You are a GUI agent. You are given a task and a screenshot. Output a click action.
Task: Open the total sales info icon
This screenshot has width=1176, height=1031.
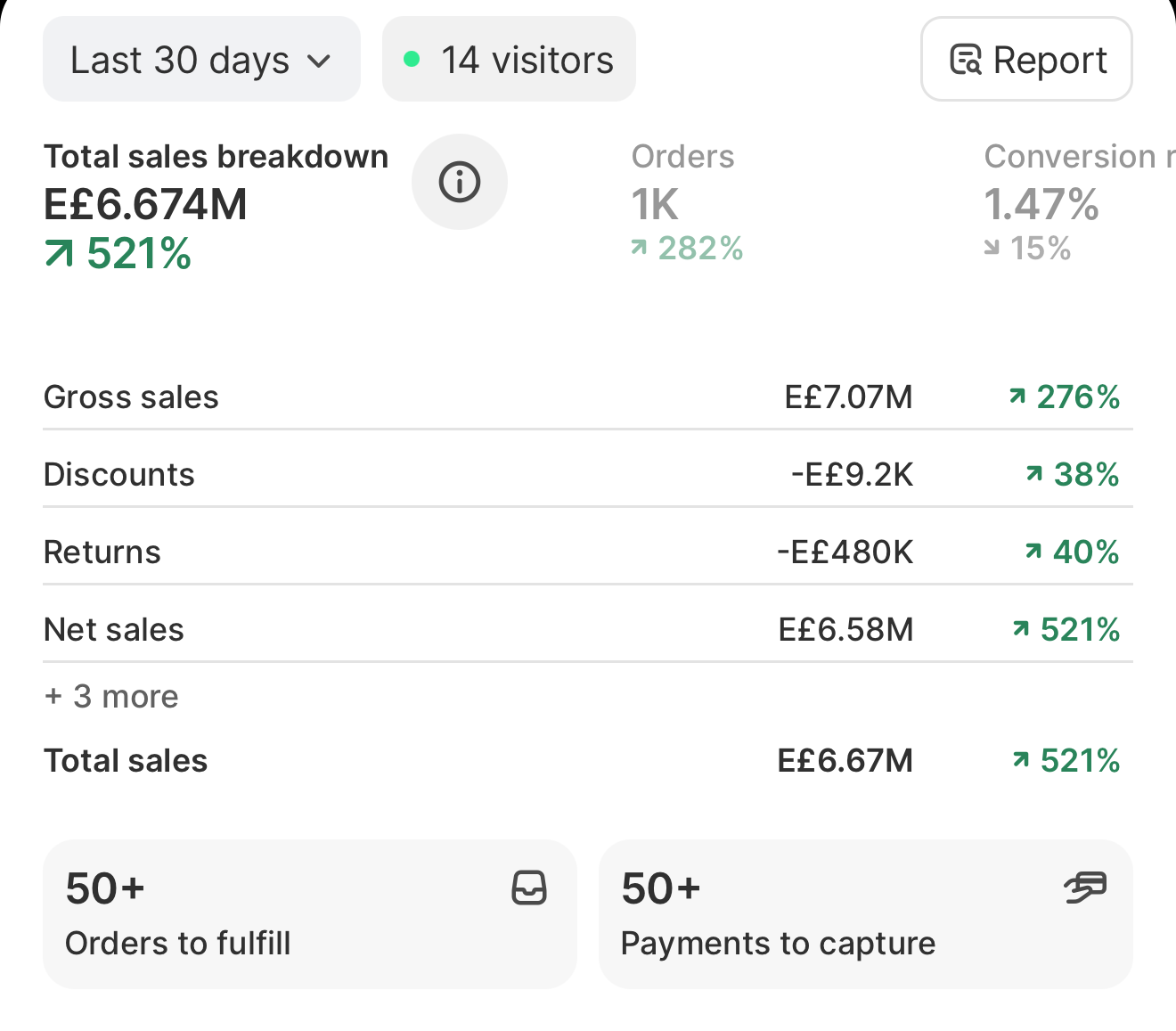[460, 182]
